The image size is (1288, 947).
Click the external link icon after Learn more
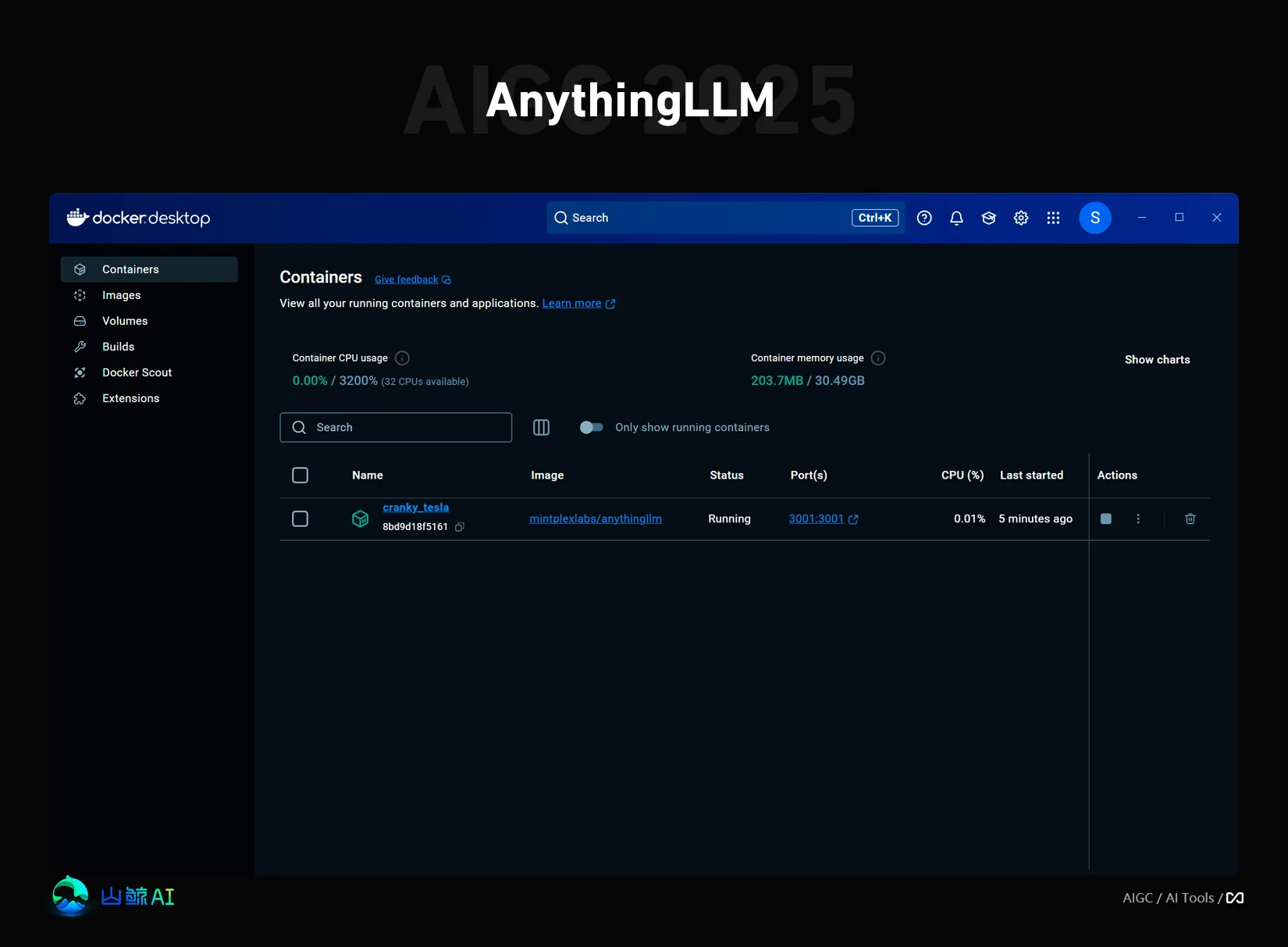pos(610,304)
